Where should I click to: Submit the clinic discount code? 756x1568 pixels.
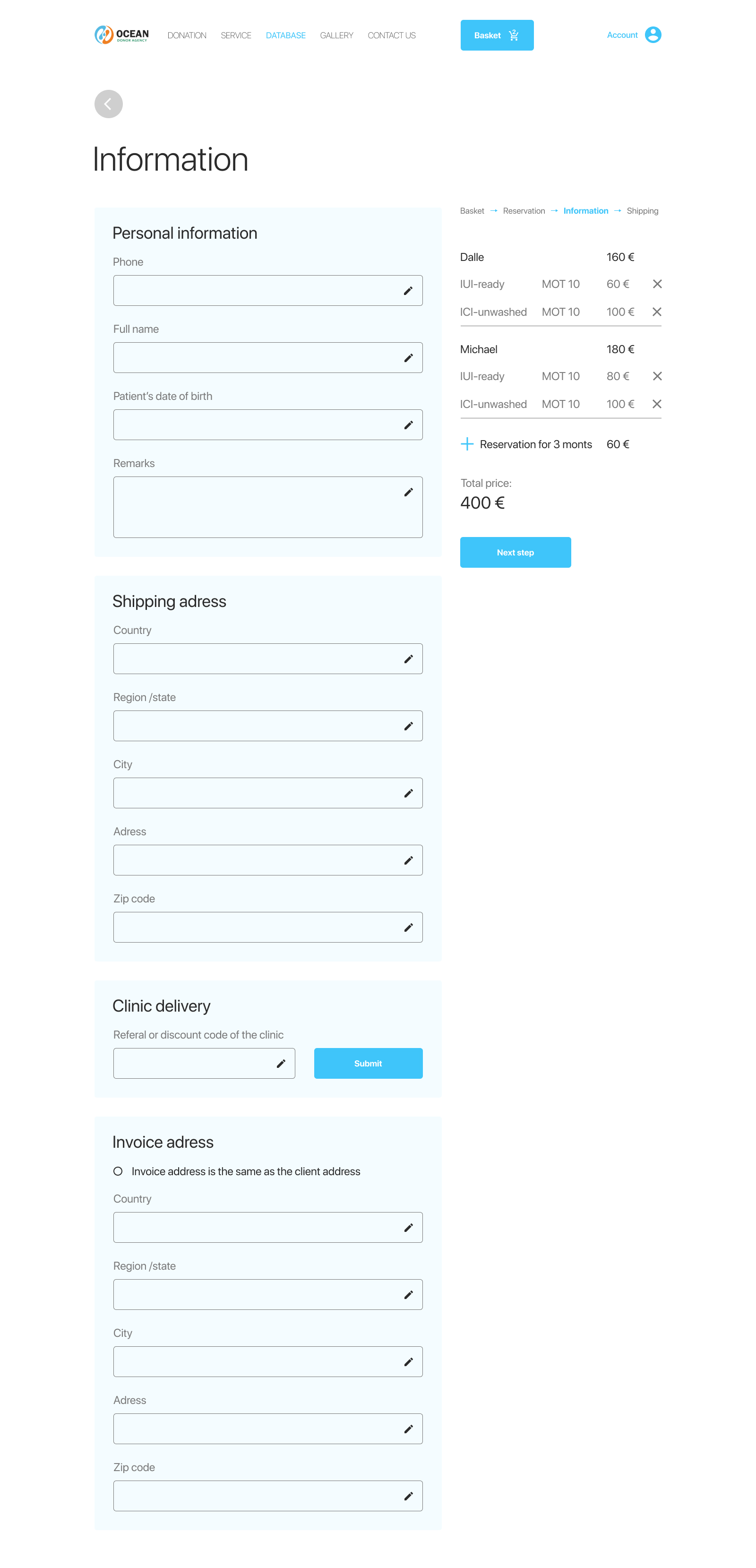[x=368, y=1064]
